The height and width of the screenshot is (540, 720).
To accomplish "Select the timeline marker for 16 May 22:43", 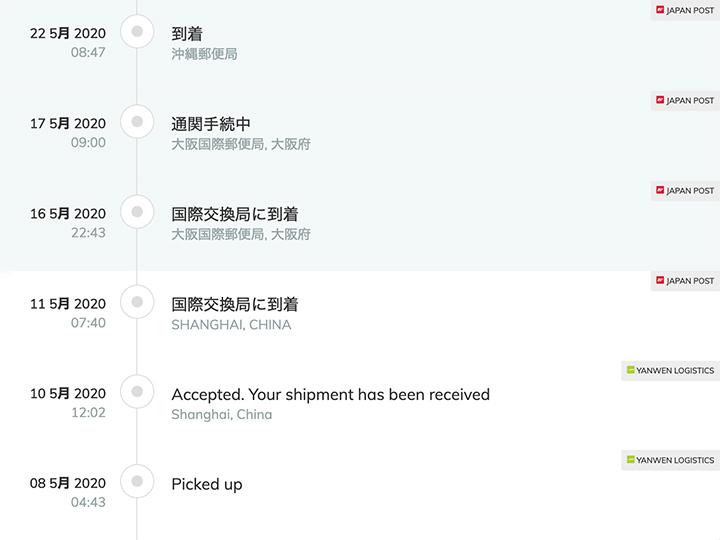I will tap(137, 212).
